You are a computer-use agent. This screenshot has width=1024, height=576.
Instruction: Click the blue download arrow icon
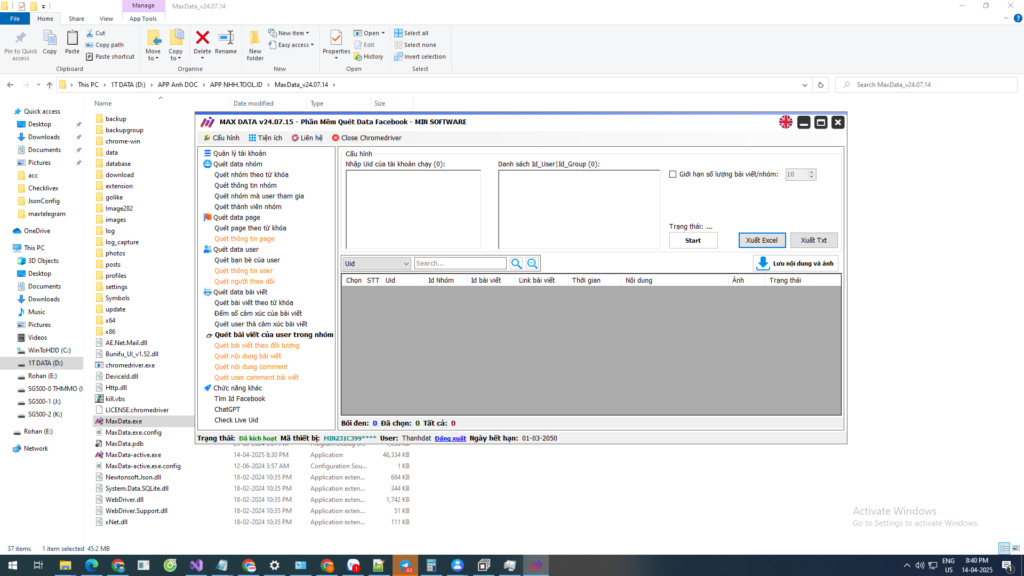point(762,263)
